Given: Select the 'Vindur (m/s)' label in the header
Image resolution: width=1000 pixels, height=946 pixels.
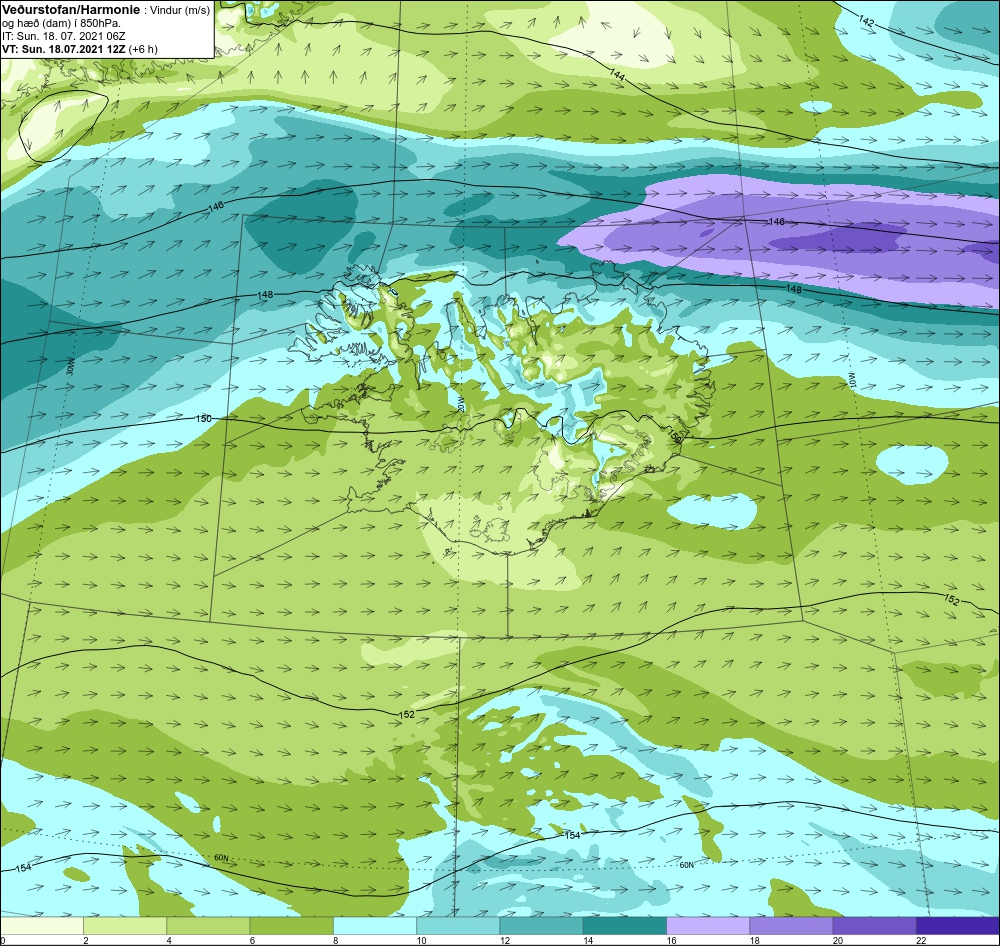Looking at the screenshot, I should point(179,11).
